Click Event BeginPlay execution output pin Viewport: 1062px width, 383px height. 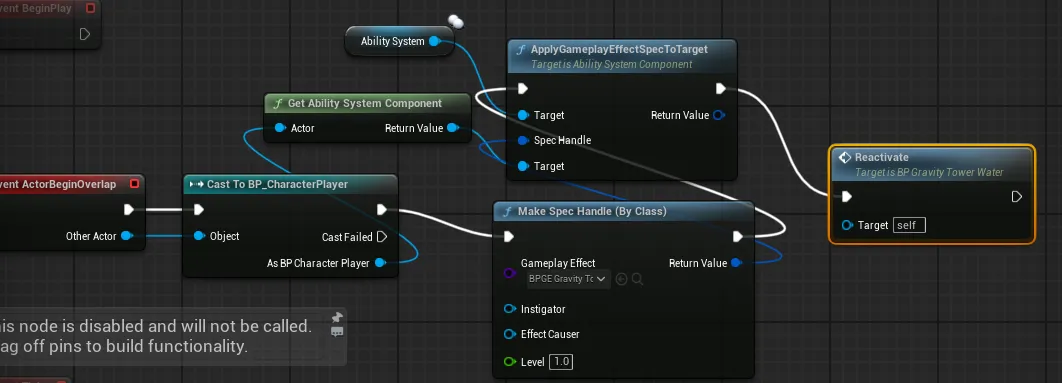pyautogui.click(x=85, y=34)
